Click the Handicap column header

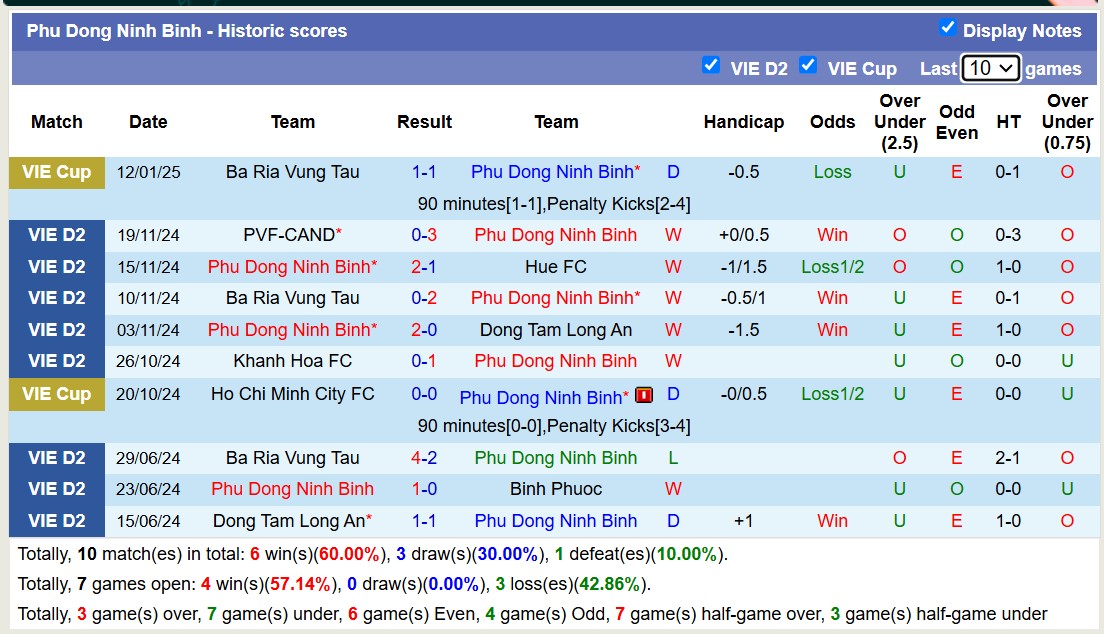[744, 122]
